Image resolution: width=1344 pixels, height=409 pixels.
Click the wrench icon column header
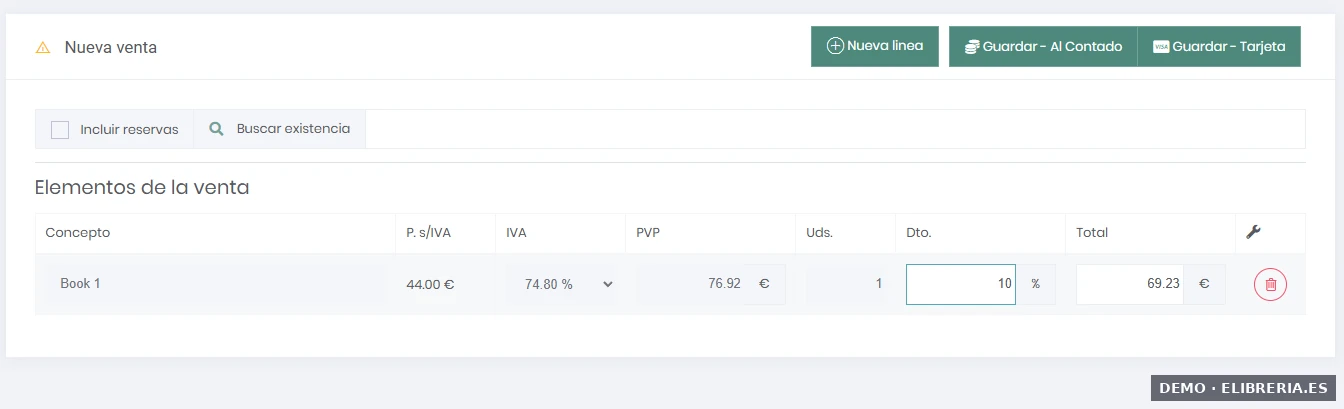1254,233
